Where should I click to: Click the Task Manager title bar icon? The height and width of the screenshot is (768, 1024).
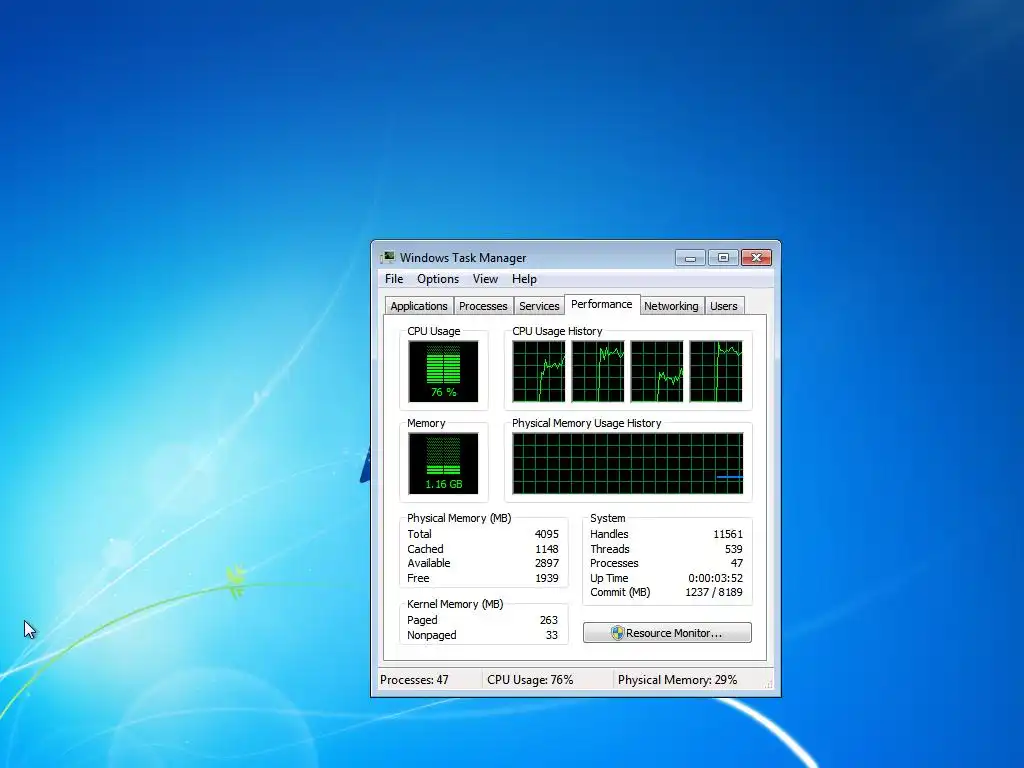pos(388,257)
